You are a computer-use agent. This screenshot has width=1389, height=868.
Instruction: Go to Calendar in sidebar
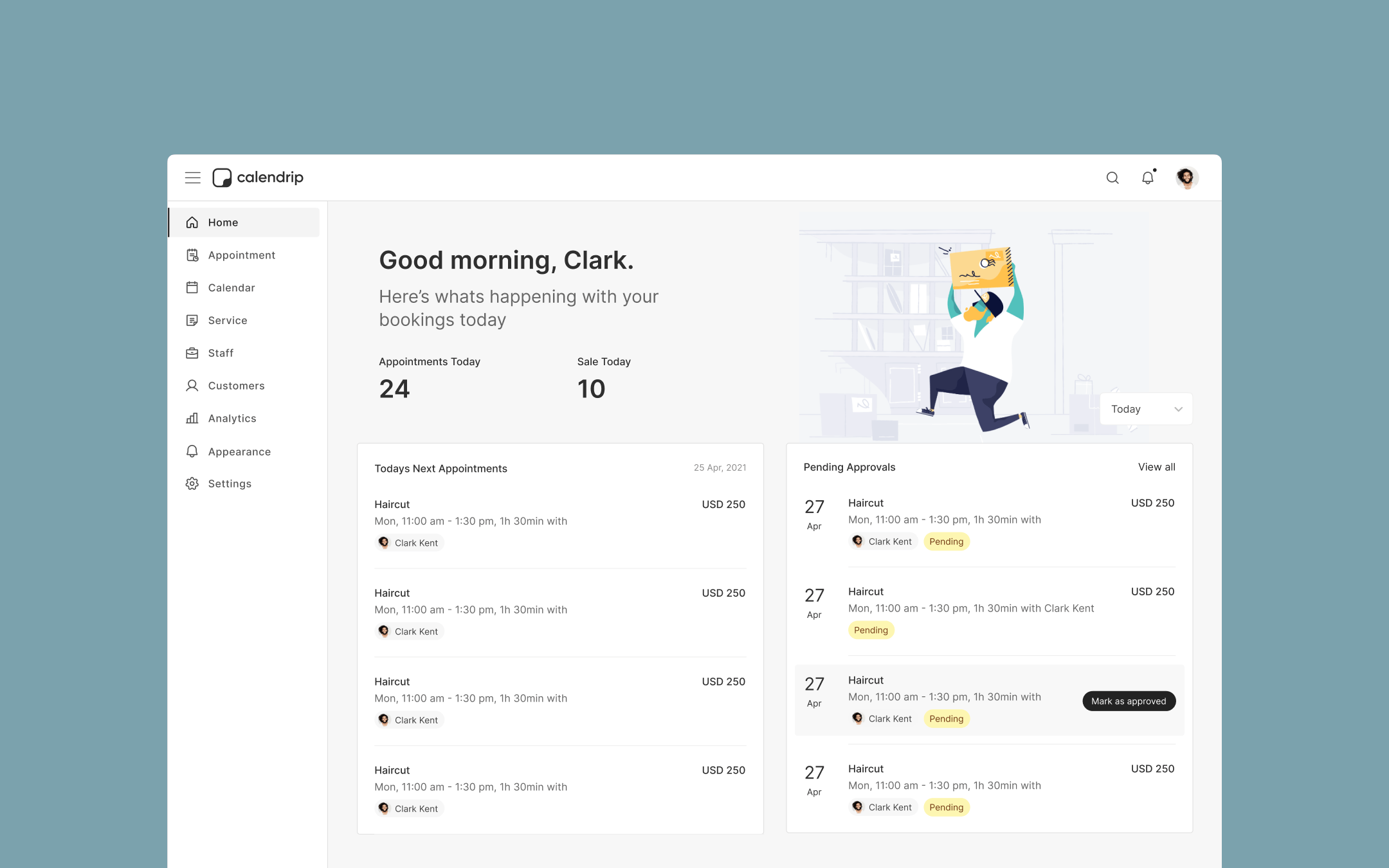coord(232,287)
